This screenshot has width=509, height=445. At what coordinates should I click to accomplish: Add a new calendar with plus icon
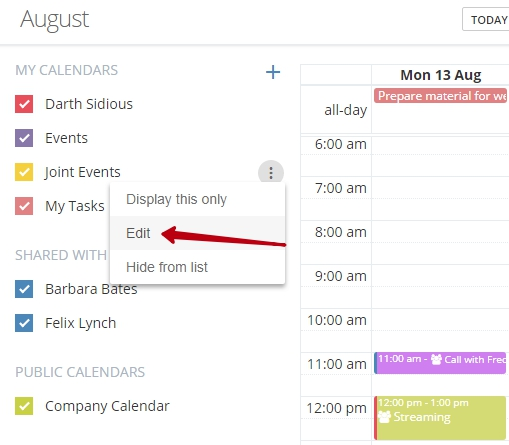tap(273, 72)
